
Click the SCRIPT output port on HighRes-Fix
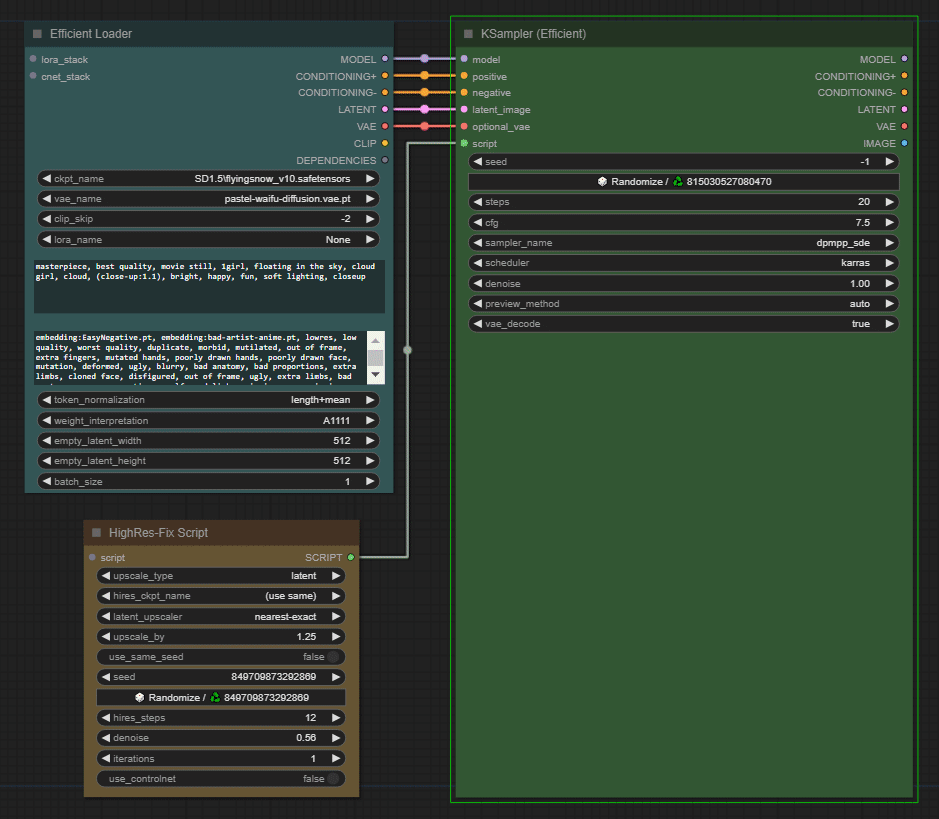coord(350,557)
